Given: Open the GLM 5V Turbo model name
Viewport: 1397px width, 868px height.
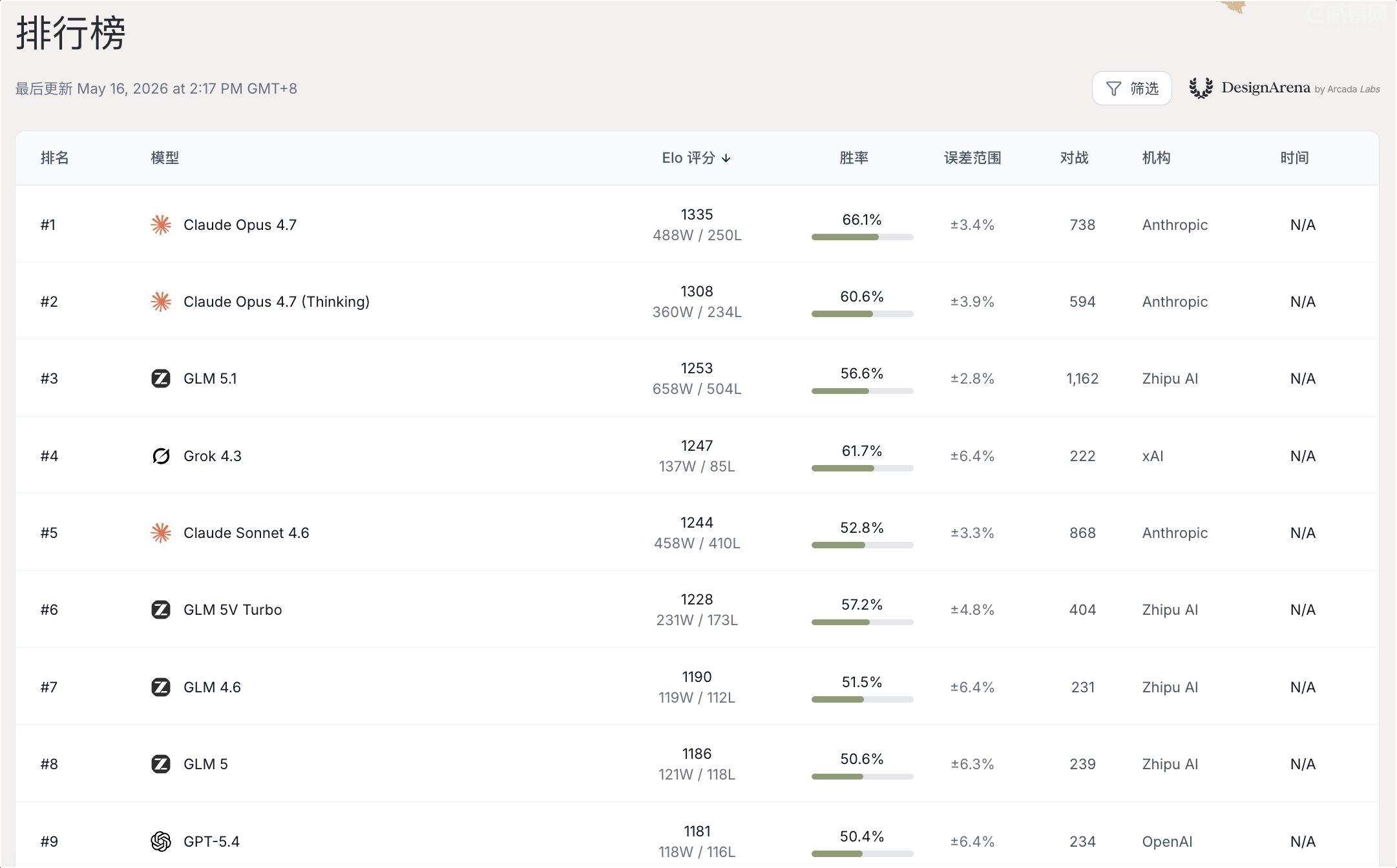Looking at the screenshot, I should (x=233, y=610).
